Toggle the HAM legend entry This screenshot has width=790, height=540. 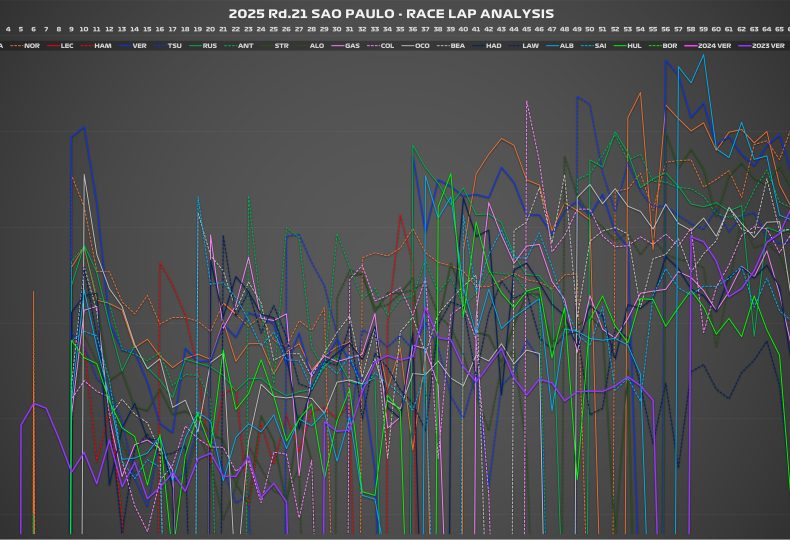click(x=102, y=46)
